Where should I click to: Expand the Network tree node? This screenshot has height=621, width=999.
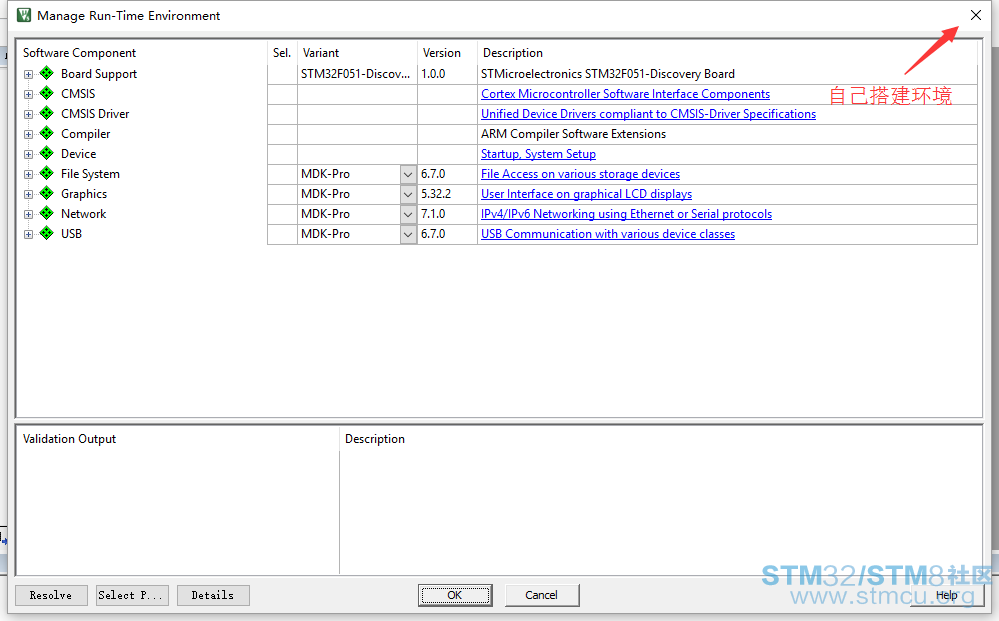pos(28,215)
